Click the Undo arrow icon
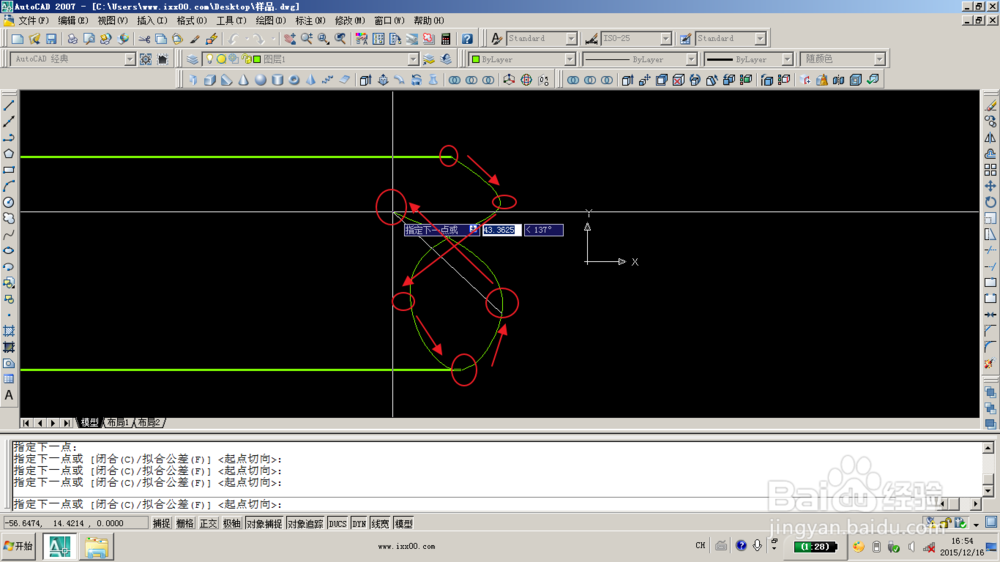This screenshot has height=562, width=1000. (x=234, y=39)
